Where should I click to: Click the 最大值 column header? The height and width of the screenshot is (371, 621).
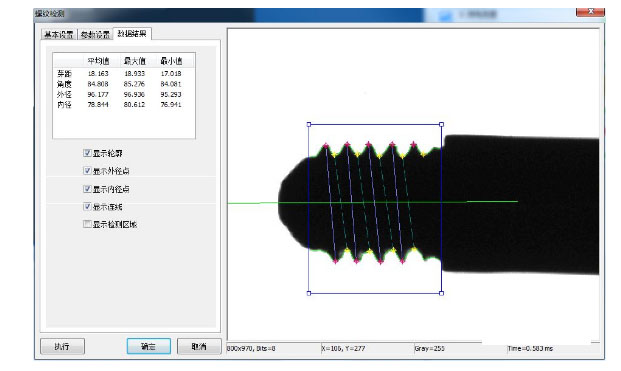tap(135, 61)
